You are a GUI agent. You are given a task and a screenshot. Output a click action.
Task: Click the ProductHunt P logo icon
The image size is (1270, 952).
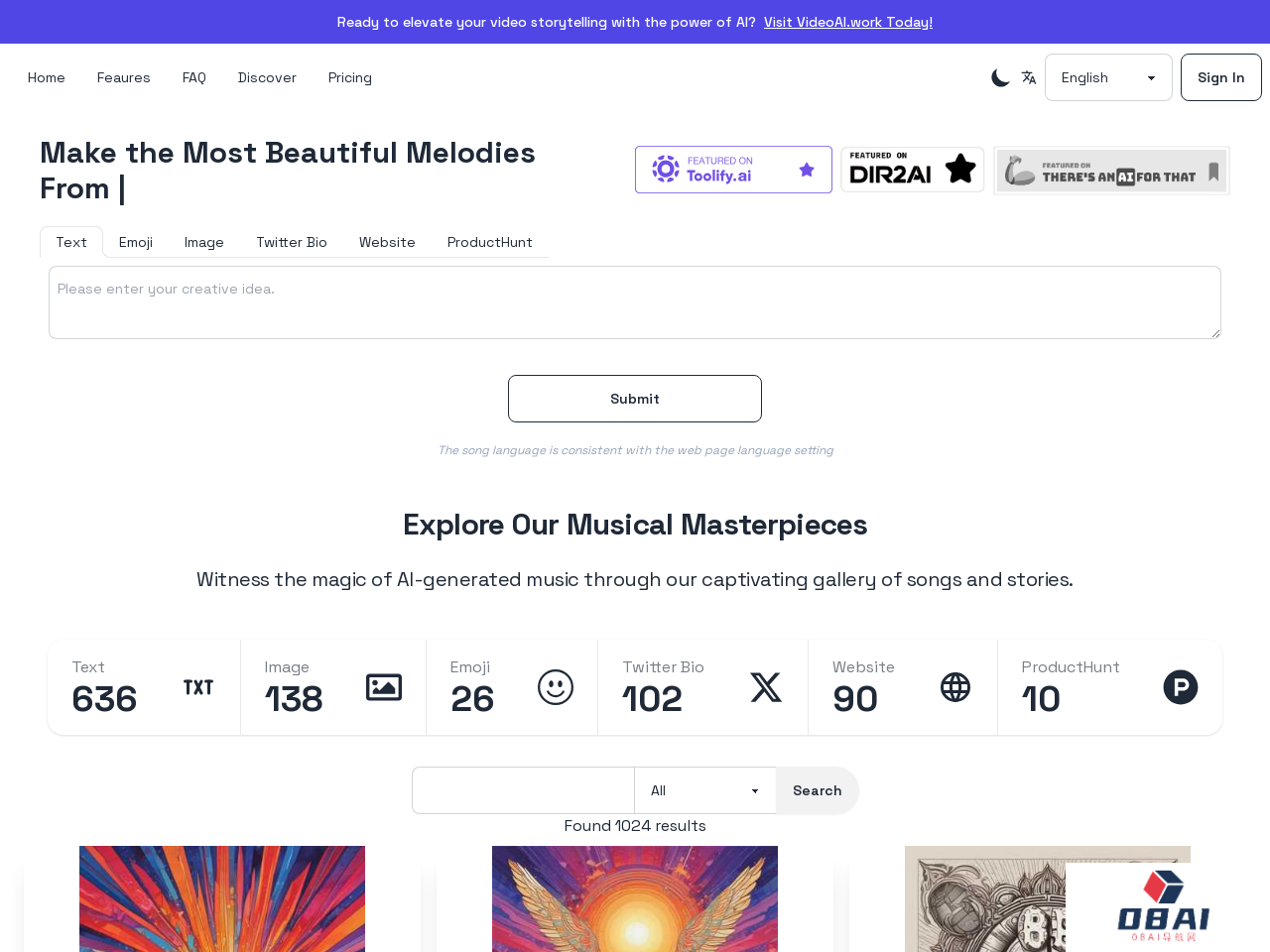pos(1181,687)
